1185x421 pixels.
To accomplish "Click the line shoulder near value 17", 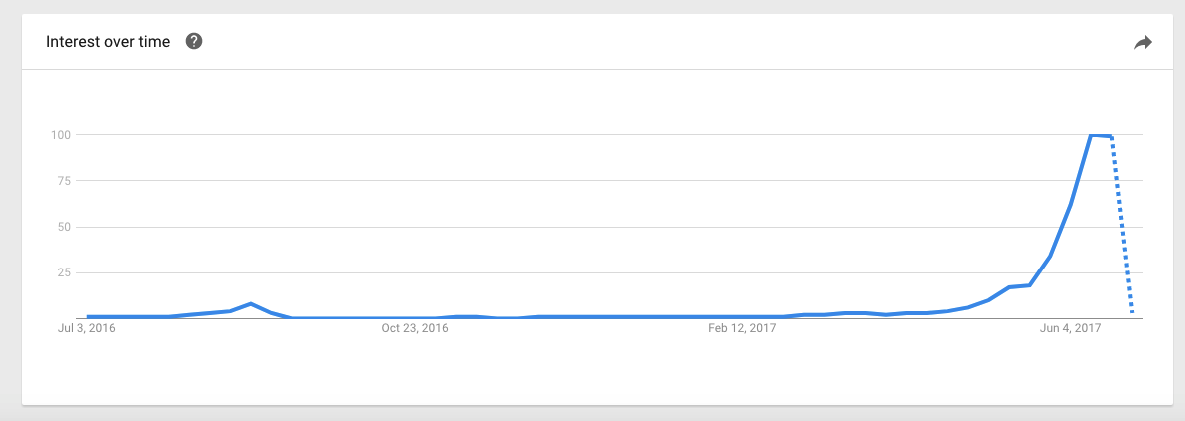I will click(1019, 286).
